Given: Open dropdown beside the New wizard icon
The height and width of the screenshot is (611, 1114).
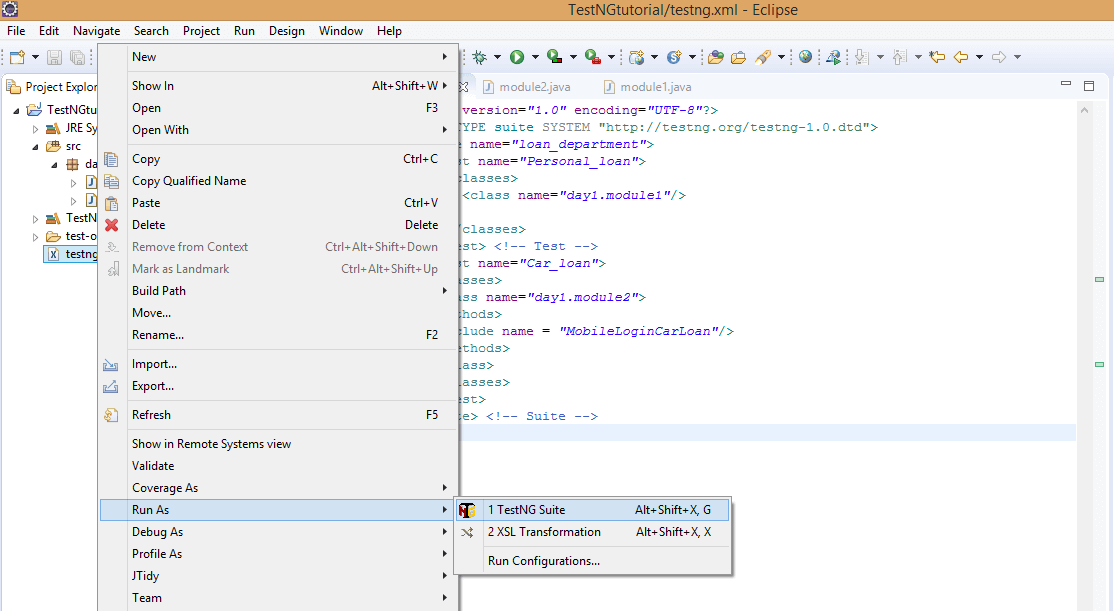Looking at the screenshot, I should click(x=35, y=57).
